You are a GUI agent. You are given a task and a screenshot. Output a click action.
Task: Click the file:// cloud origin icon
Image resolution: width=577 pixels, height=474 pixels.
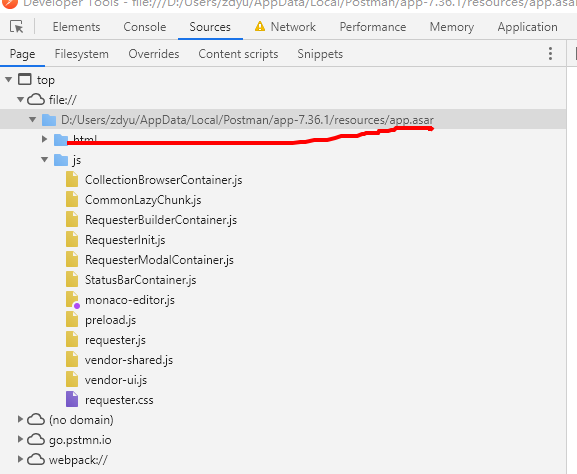[x=36, y=99]
